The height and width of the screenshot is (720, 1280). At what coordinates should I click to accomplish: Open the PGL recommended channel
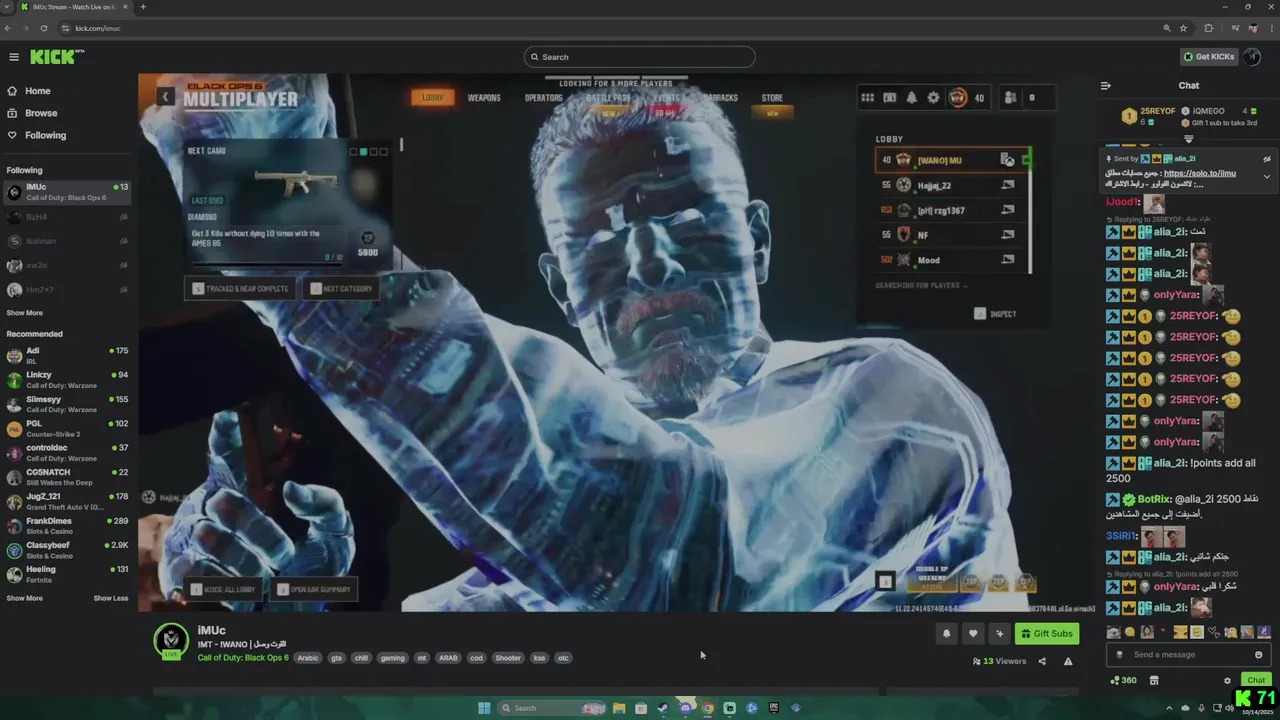click(x=68, y=428)
